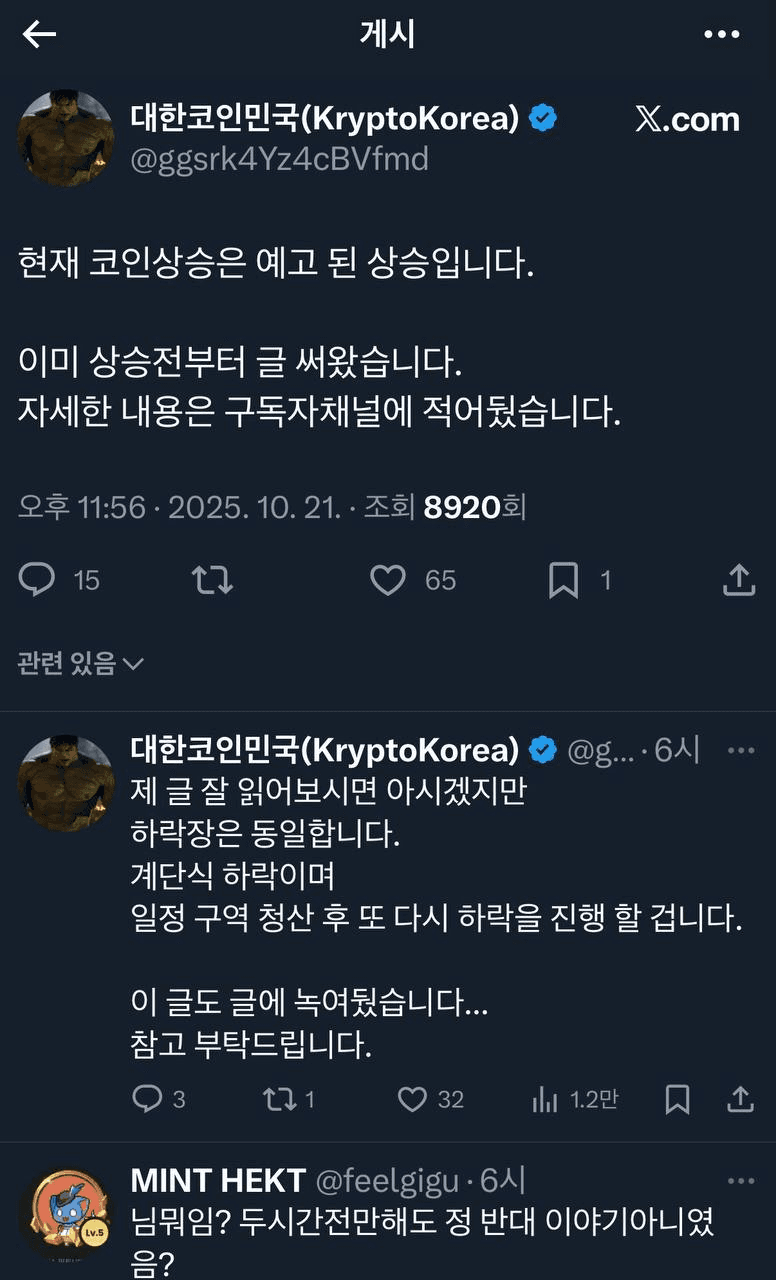Repost the KryptoKorea reply
The width and height of the screenshot is (776, 1280).
pos(280,1100)
